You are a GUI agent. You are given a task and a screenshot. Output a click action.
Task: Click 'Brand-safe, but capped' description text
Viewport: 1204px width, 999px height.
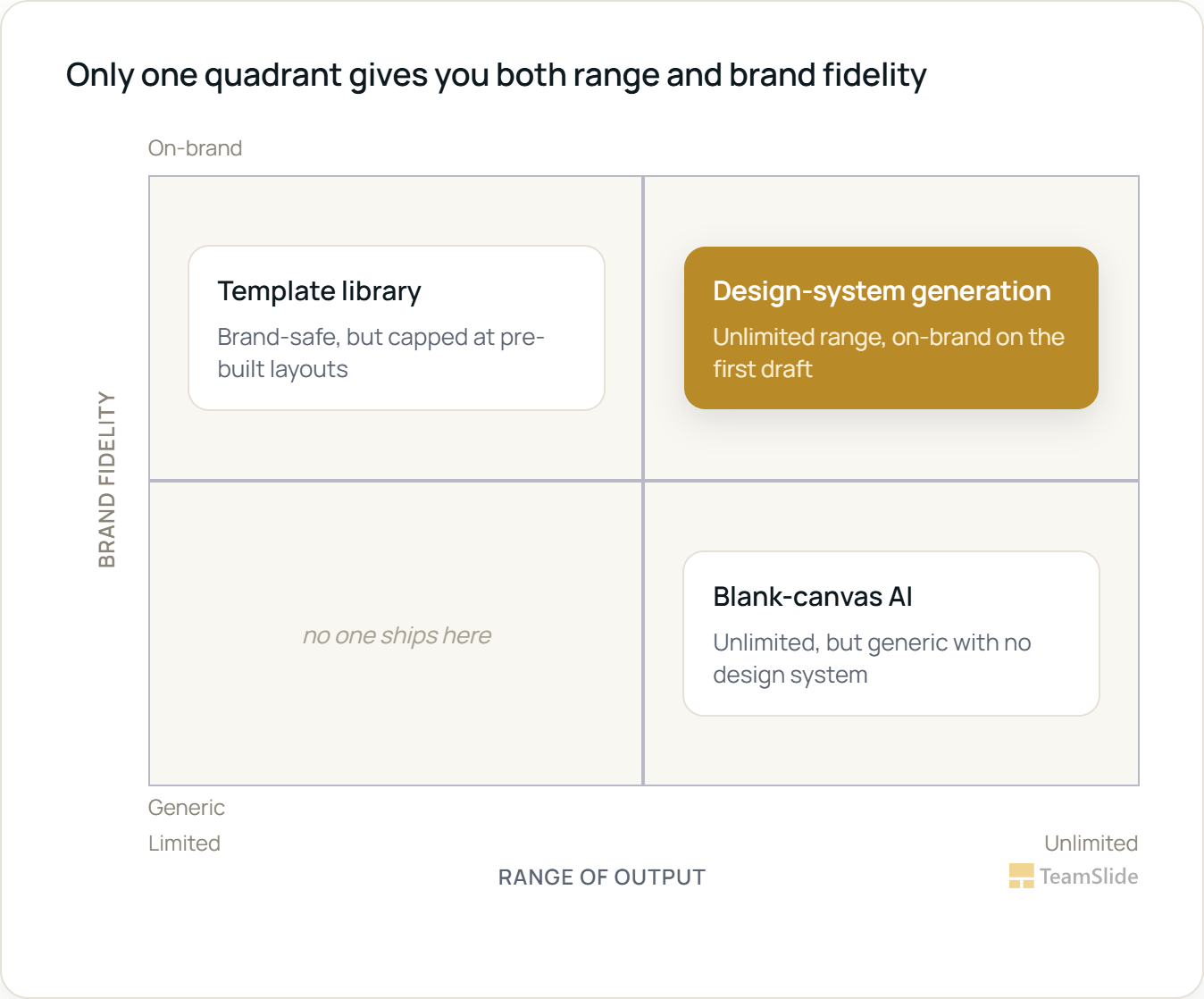(x=381, y=353)
